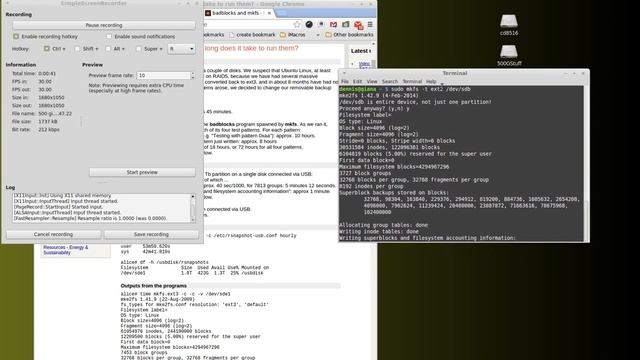
Task: Click the File size value 1737 kB
Action: (x=48, y=122)
